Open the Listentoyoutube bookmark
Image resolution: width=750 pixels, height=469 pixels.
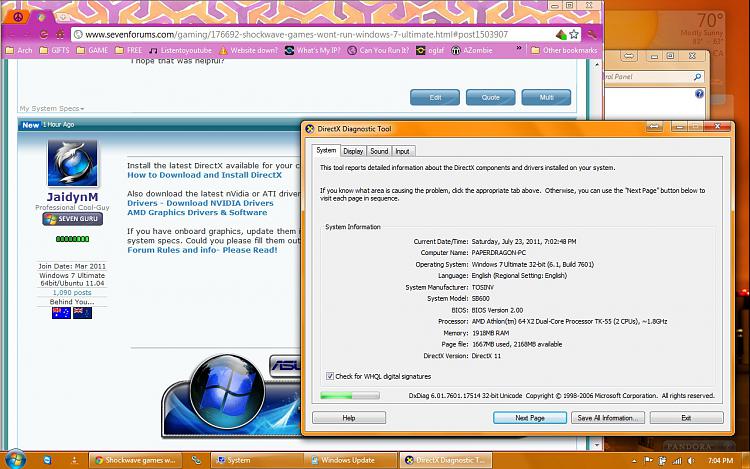pos(180,50)
